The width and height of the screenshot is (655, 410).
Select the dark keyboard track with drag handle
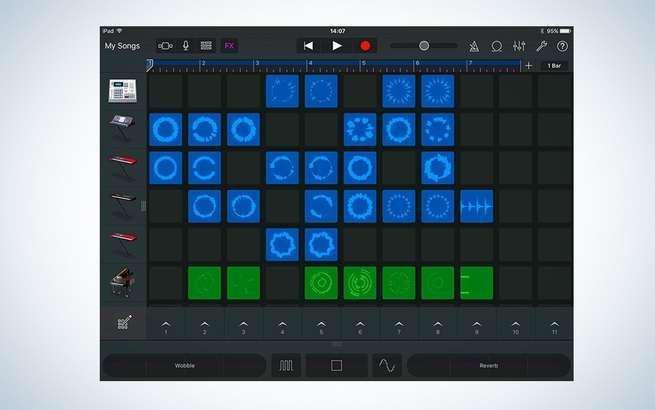pyautogui.click(x=123, y=203)
